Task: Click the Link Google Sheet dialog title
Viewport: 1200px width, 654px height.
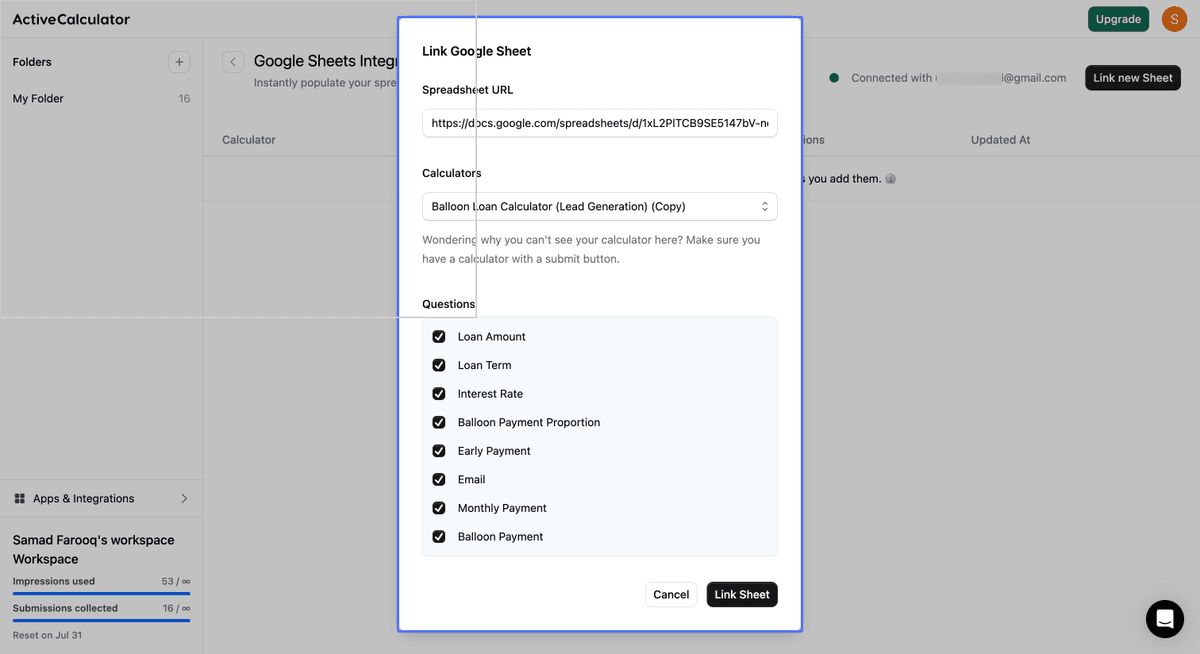Action: point(477,51)
